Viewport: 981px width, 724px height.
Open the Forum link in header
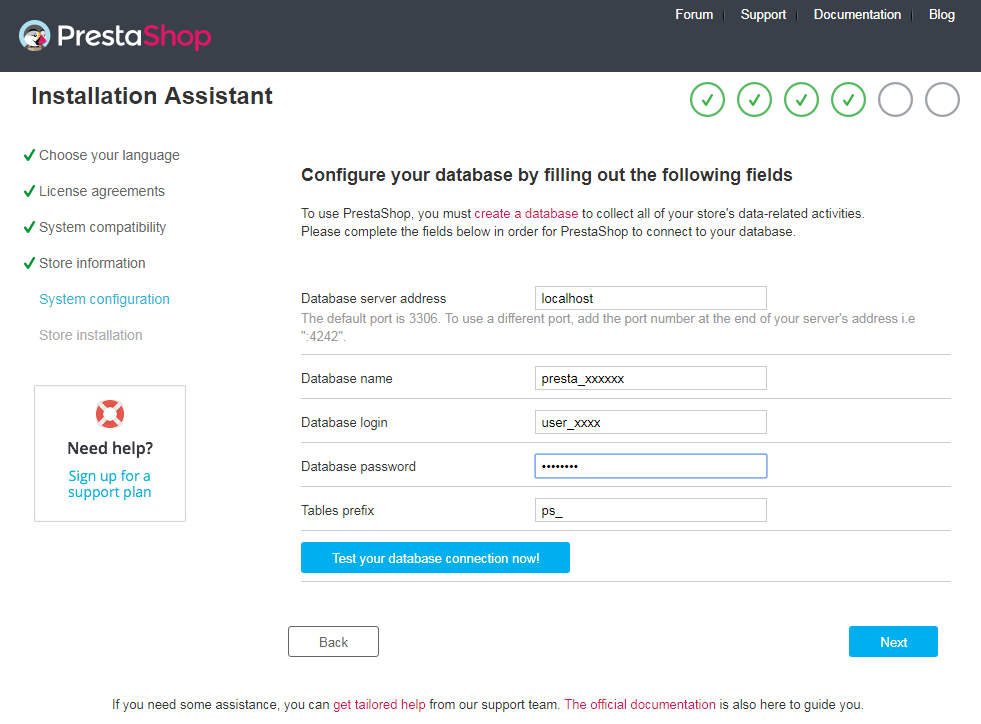click(694, 14)
